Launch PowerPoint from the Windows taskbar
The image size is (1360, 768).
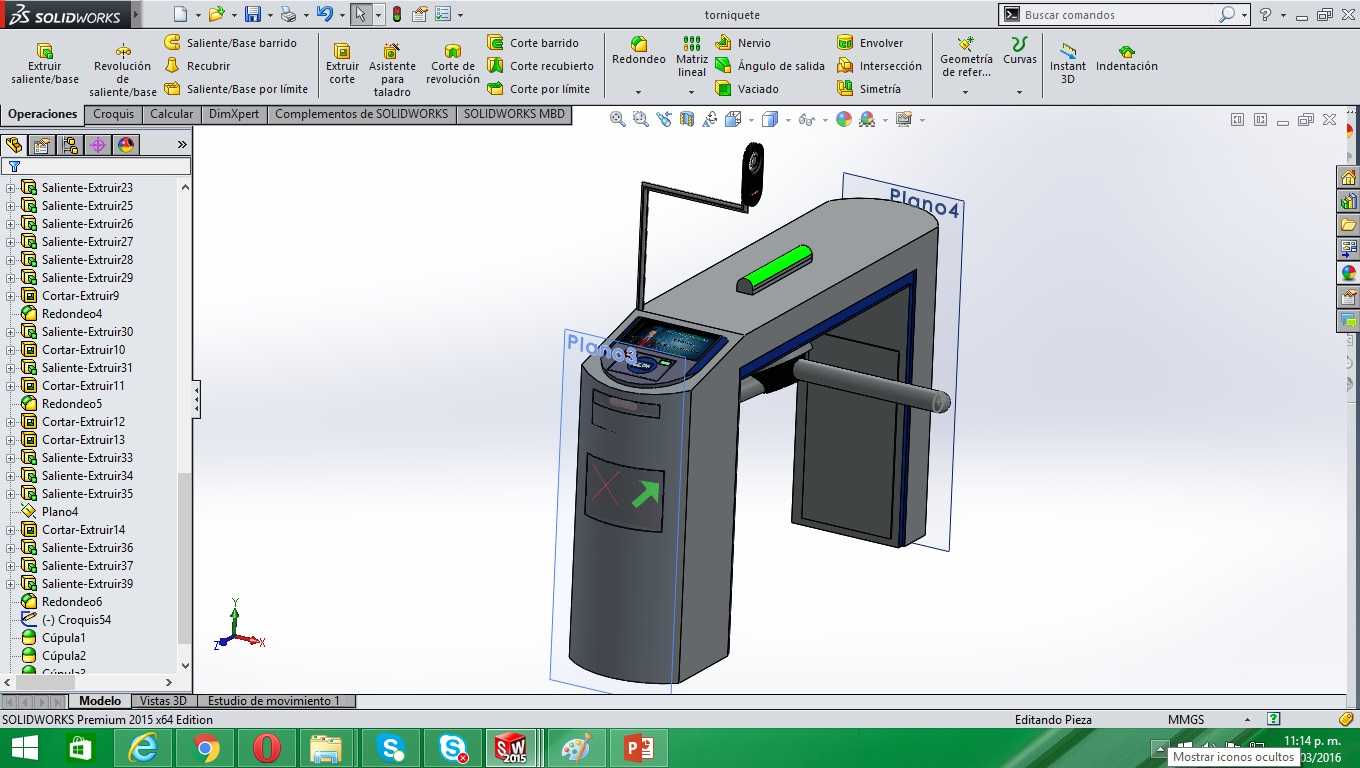tap(639, 748)
